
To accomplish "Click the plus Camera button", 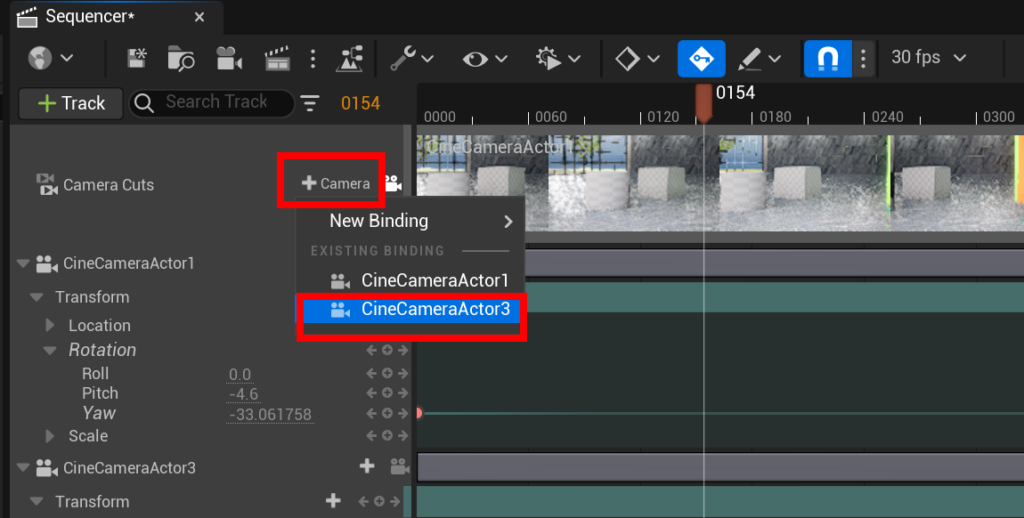I will pos(336,184).
